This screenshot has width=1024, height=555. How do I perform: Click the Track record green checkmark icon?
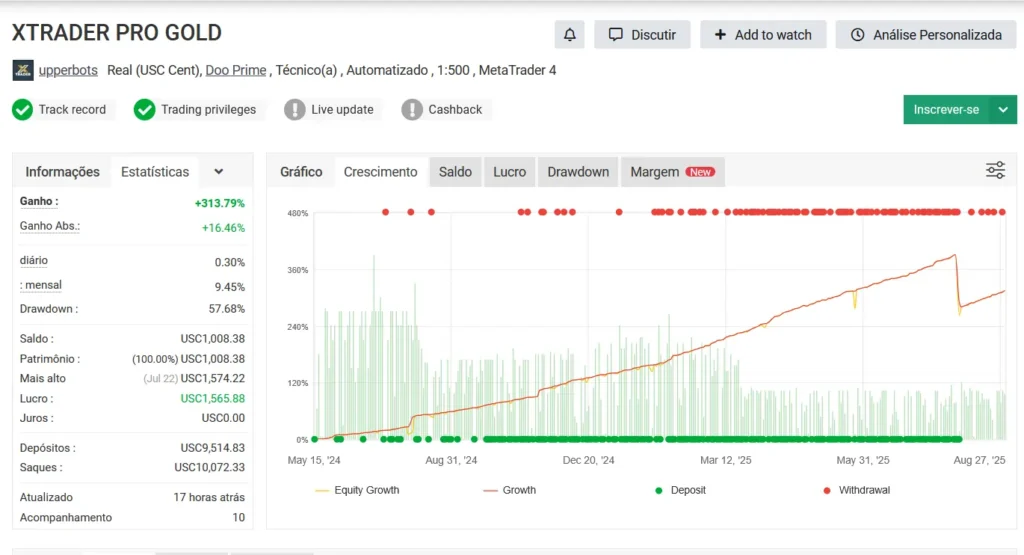22,110
